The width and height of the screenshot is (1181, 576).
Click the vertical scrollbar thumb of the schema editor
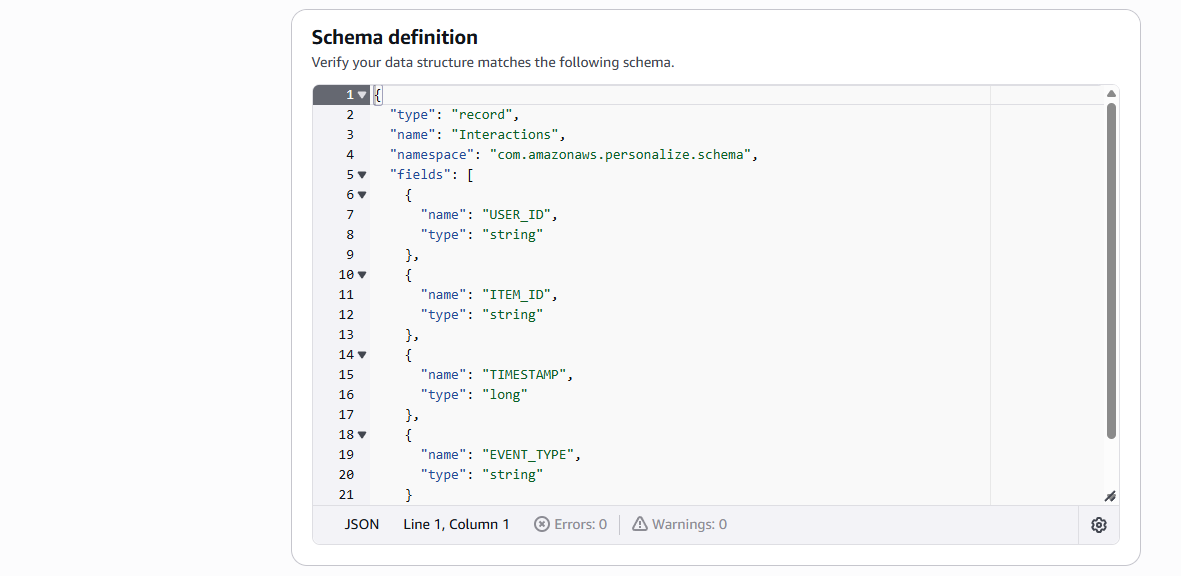(x=1111, y=270)
